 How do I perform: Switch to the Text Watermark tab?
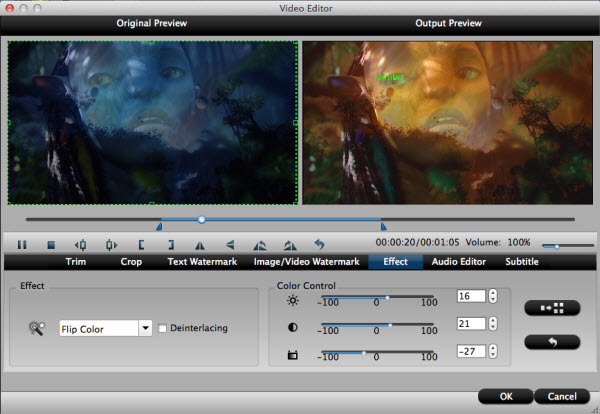tap(202, 262)
